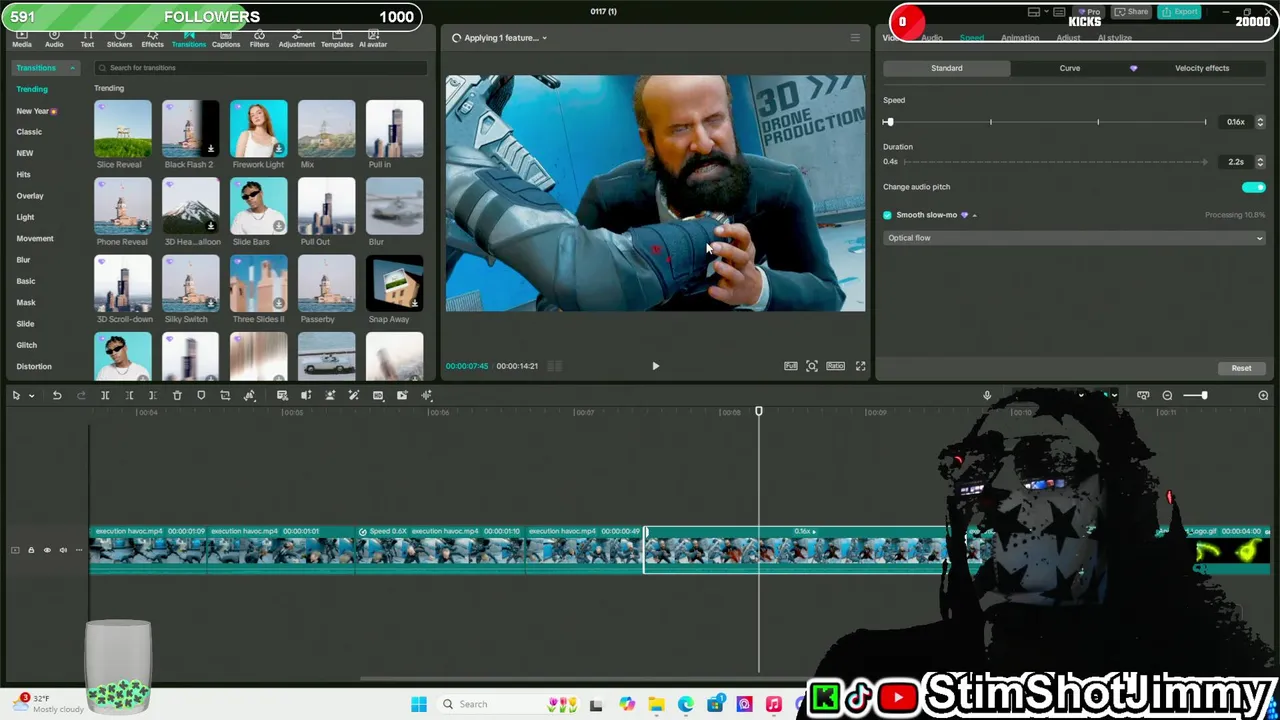1280x720 pixels.
Task: Open the Effects panel icon
Action: point(152,39)
